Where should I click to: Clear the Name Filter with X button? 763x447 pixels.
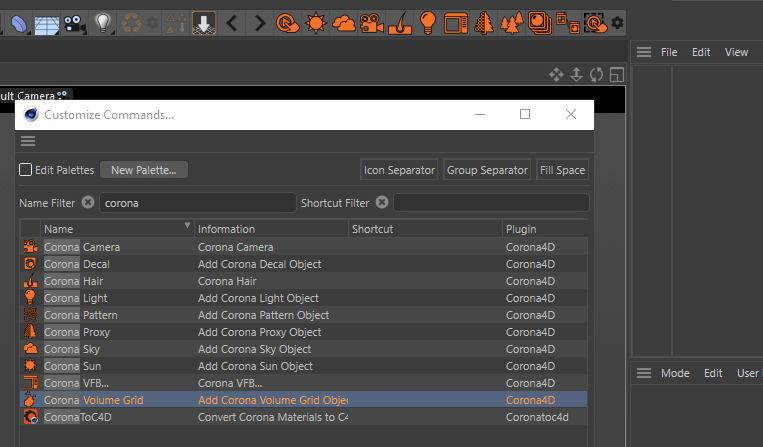88,202
